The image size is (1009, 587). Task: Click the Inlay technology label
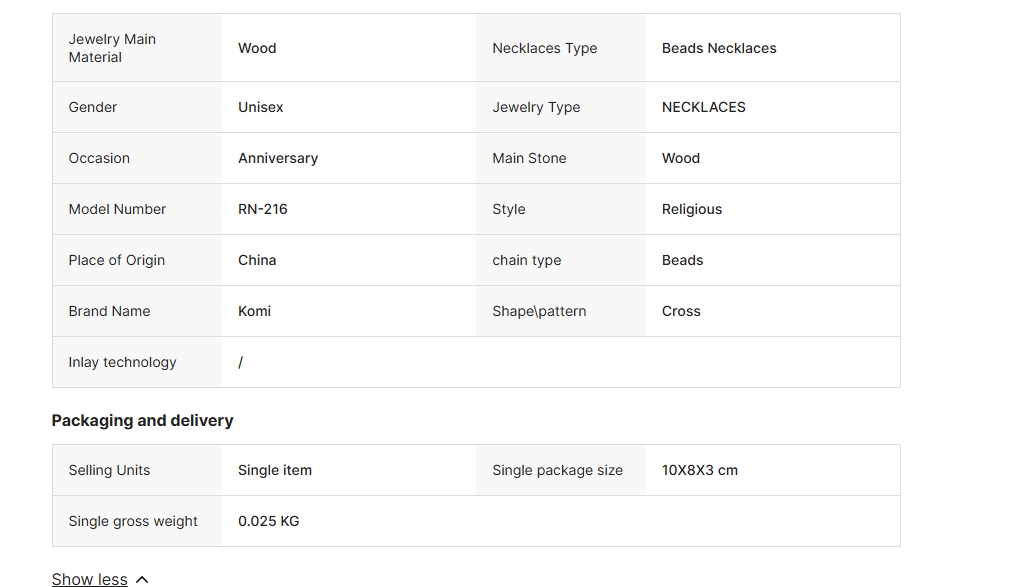coord(122,362)
